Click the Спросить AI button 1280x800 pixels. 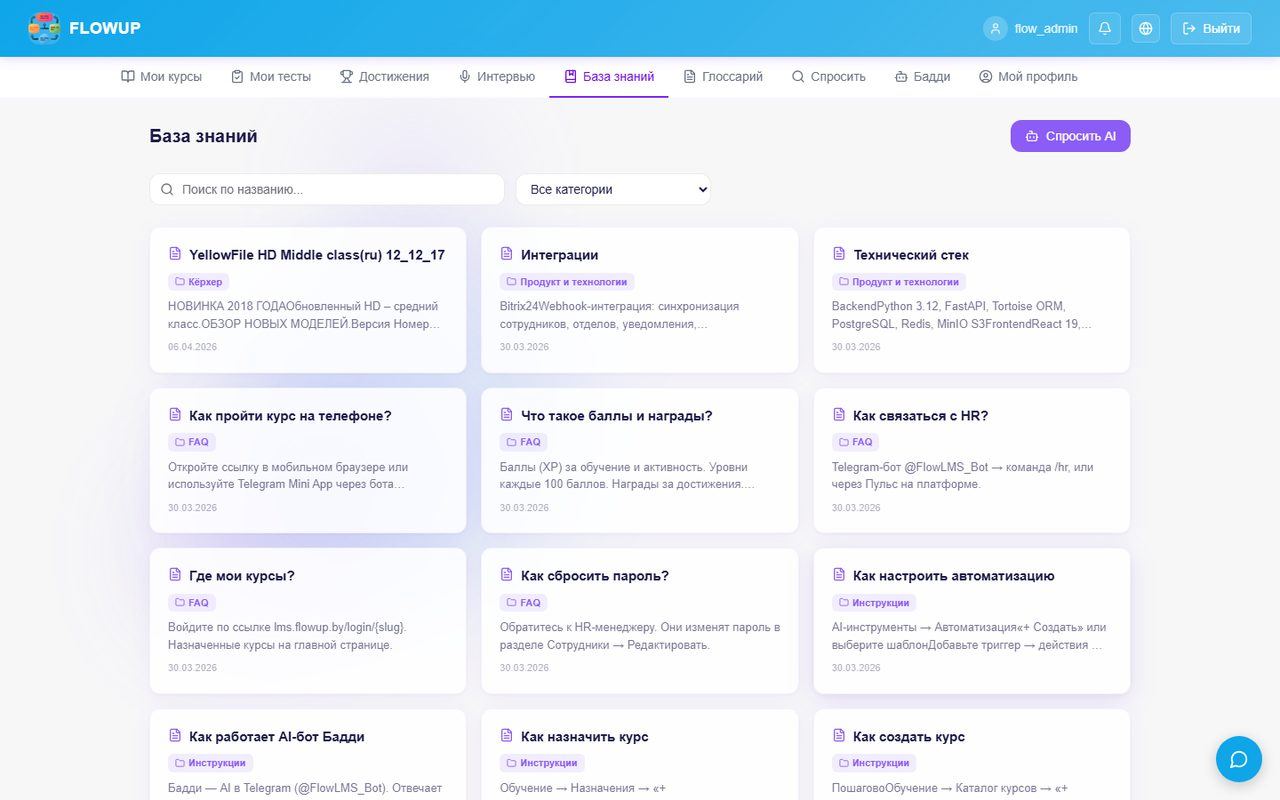(1070, 136)
